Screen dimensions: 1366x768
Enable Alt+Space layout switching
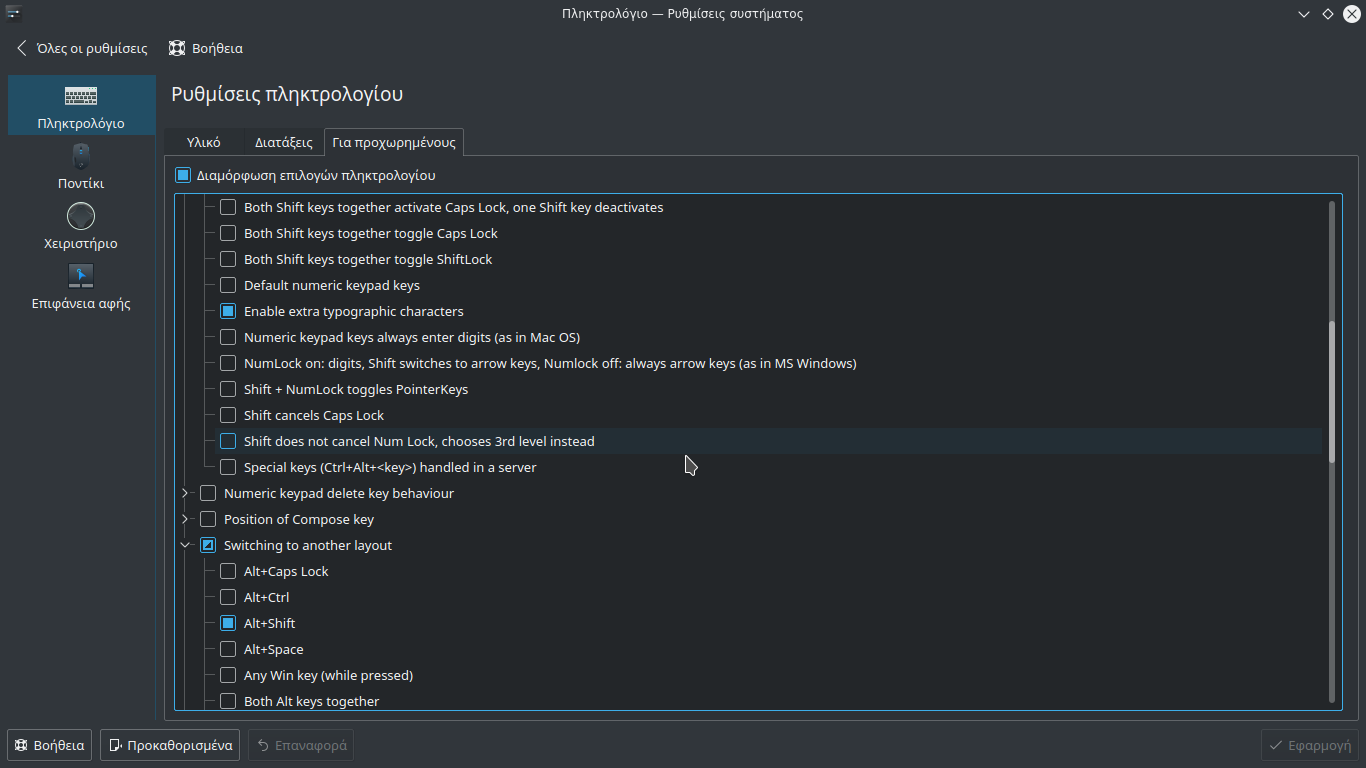coord(228,649)
